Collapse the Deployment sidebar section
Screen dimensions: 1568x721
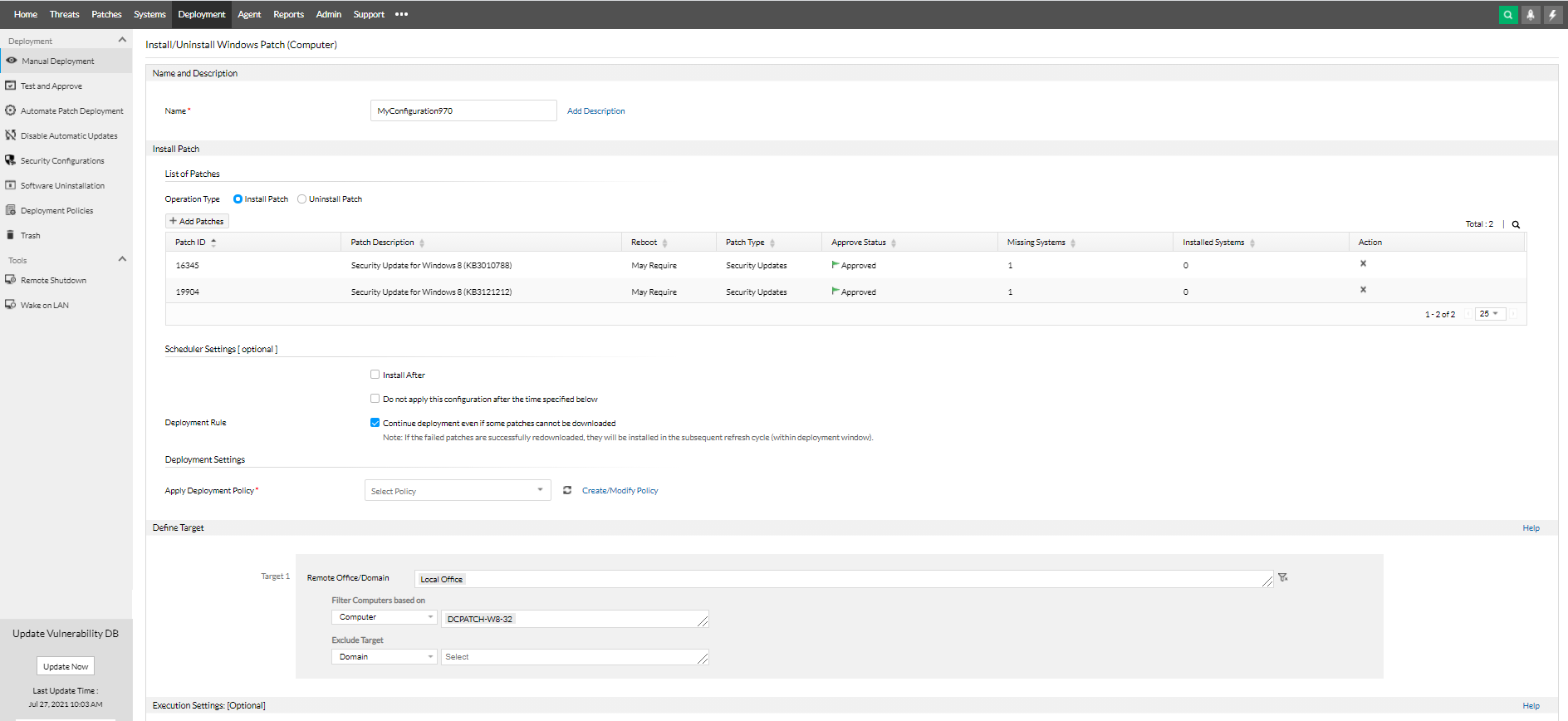[122, 41]
